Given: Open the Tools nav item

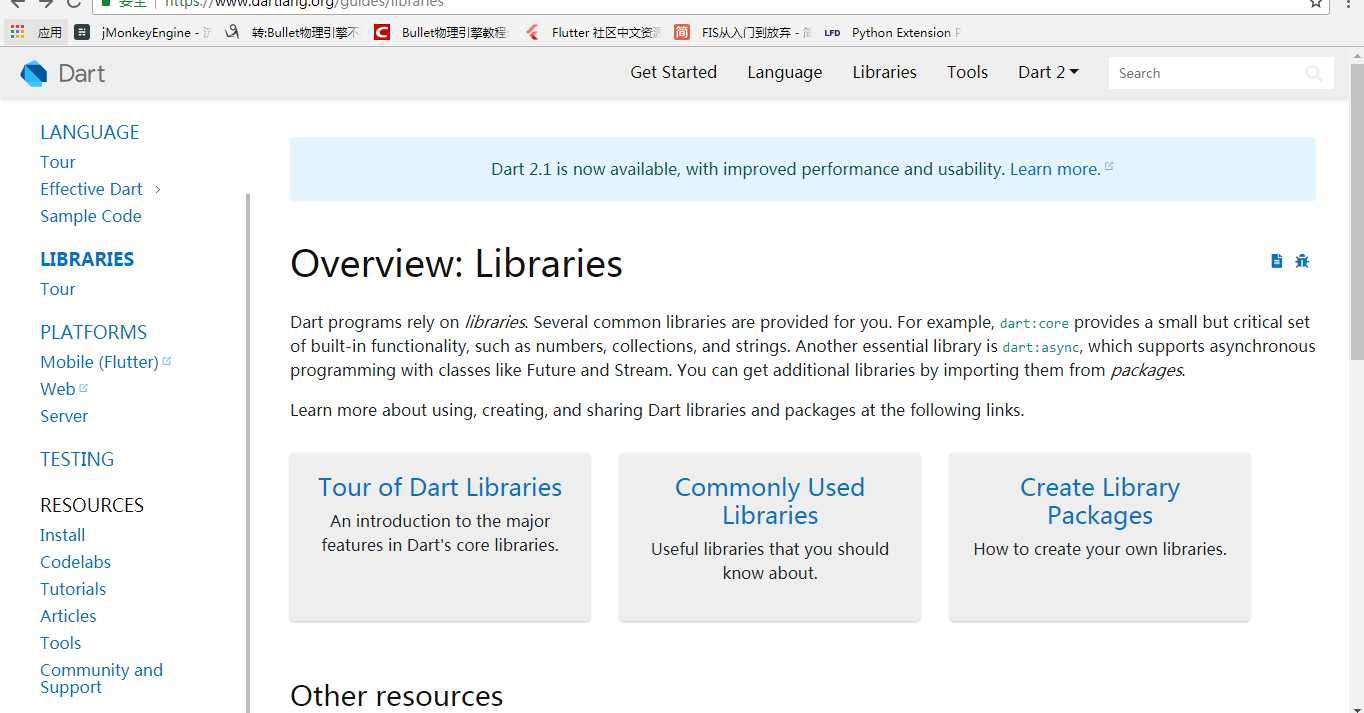Looking at the screenshot, I should tap(967, 72).
